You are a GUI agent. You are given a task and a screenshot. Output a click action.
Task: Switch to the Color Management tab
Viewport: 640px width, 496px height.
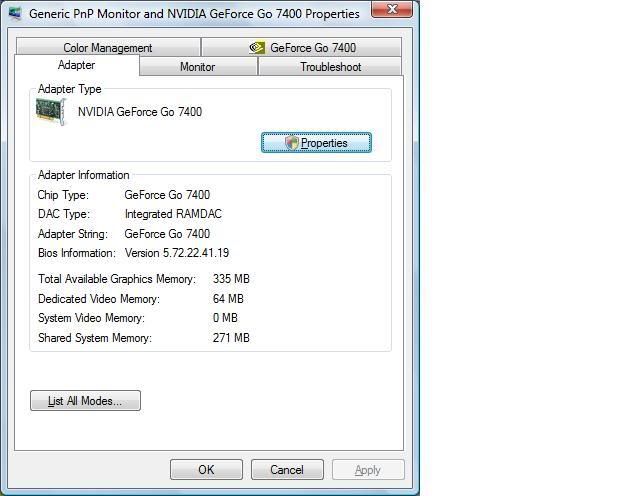point(108,47)
